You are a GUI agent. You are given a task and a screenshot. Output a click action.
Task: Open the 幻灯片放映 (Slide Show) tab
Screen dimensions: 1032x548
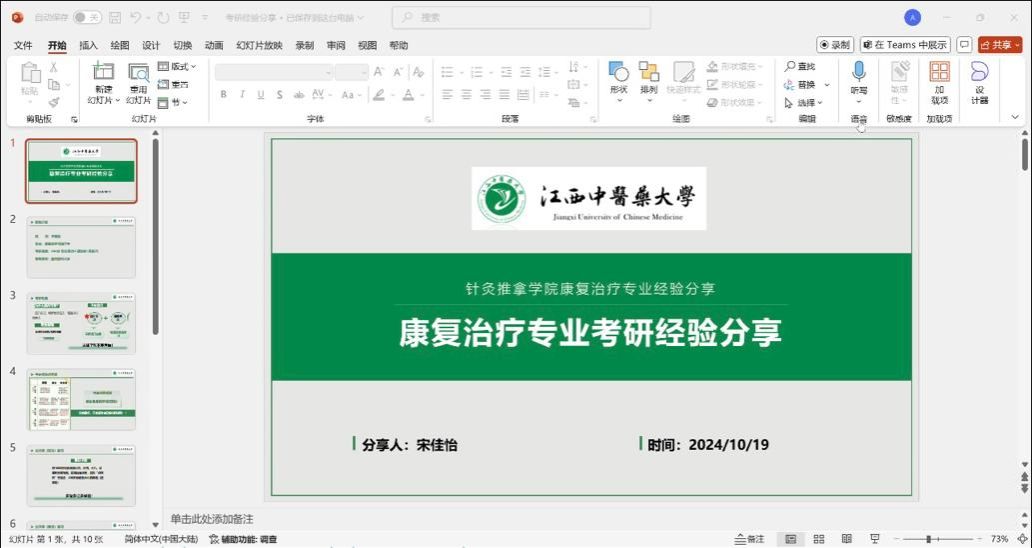(x=259, y=45)
